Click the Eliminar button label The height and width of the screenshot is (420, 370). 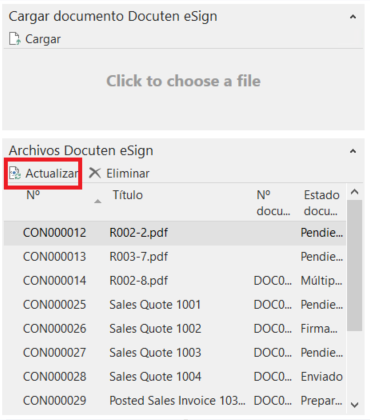(x=128, y=173)
